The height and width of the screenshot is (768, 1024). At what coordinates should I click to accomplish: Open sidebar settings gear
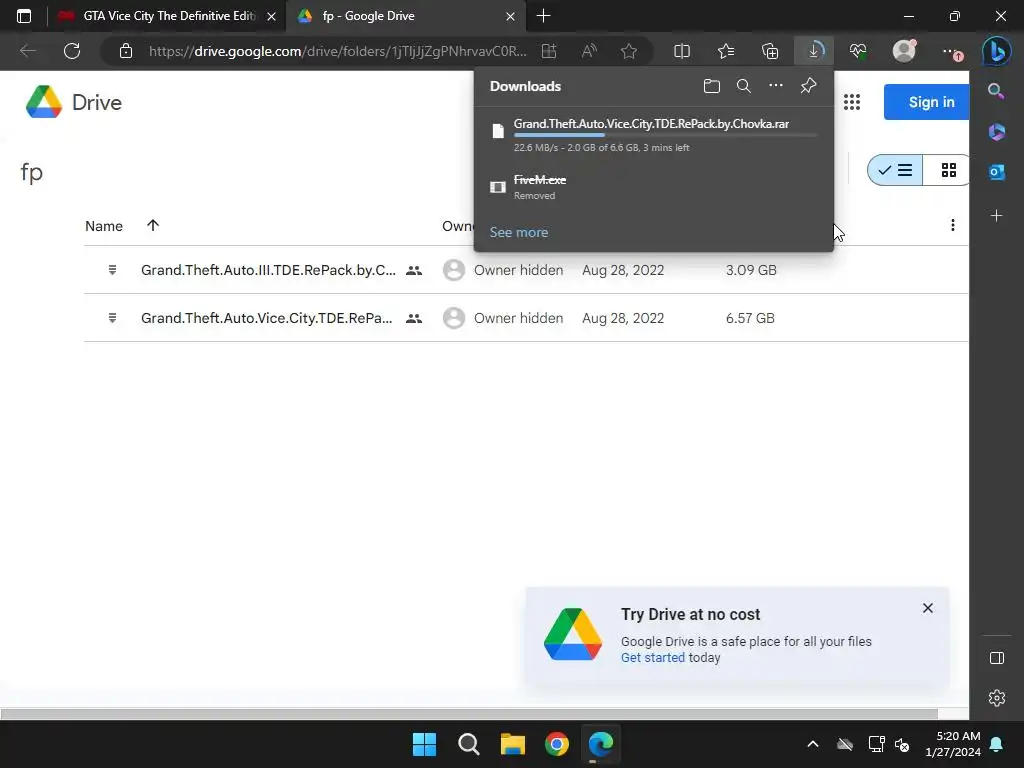(997, 697)
